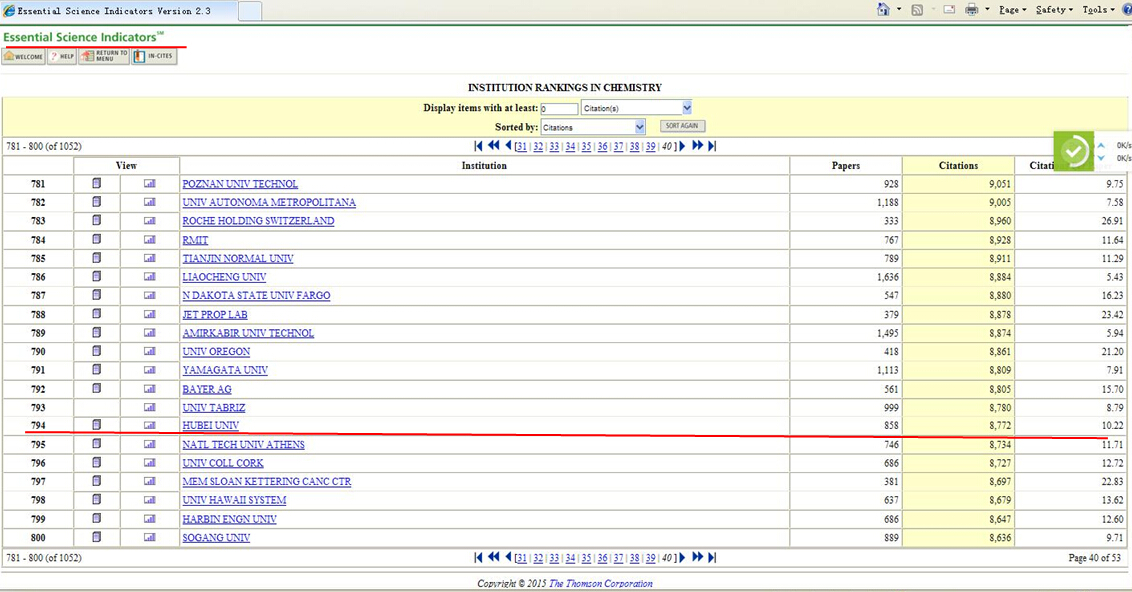The image size is (1132, 592).
Task: Open the UNIV HAWAII SYSTEM link
Action: pos(234,500)
